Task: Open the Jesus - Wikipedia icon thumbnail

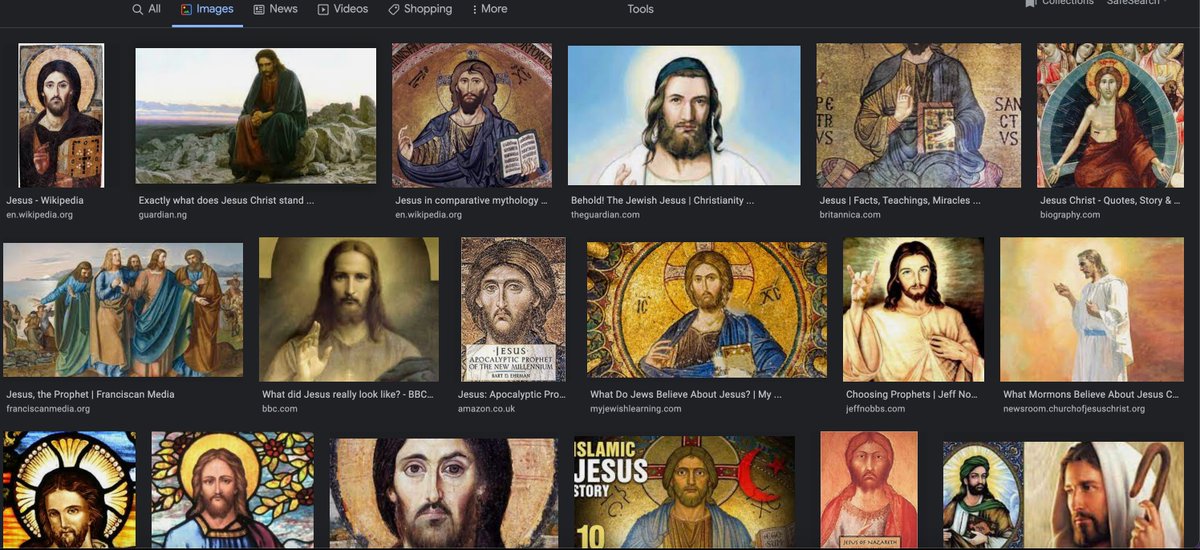Action: [61, 115]
